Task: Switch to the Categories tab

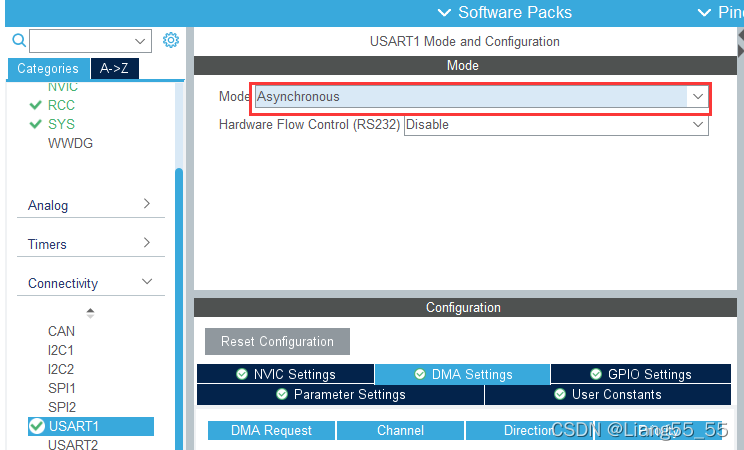Action: (x=48, y=68)
